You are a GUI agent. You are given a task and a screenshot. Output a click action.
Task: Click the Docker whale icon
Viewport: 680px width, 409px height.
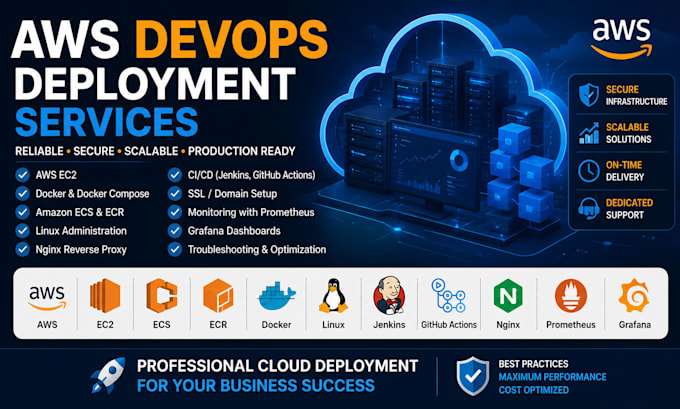(276, 296)
